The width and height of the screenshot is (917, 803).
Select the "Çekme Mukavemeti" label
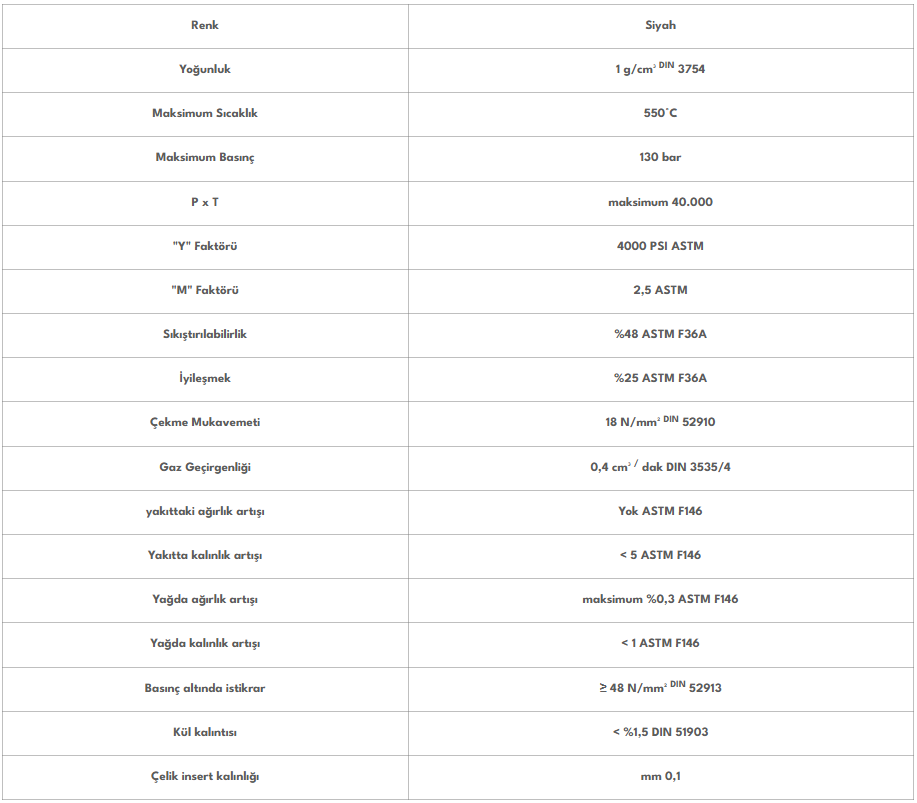click(x=205, y=422)
